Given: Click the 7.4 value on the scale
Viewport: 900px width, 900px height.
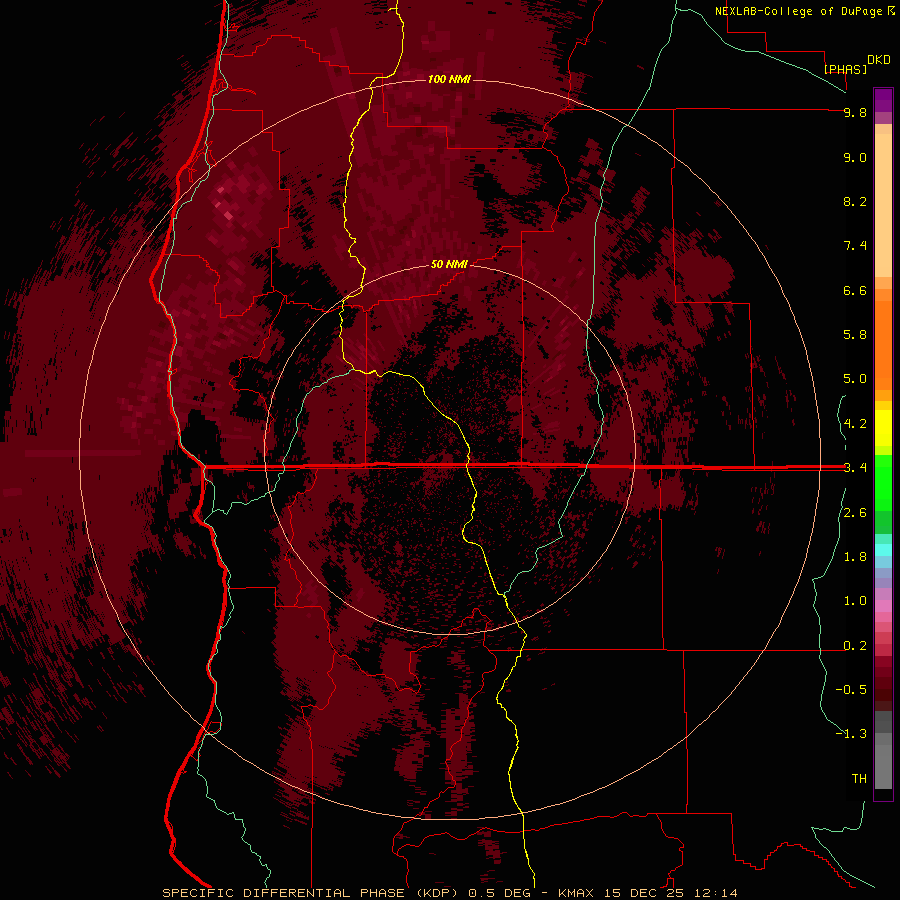Looking at the screenshot, I should click(855, 246).
